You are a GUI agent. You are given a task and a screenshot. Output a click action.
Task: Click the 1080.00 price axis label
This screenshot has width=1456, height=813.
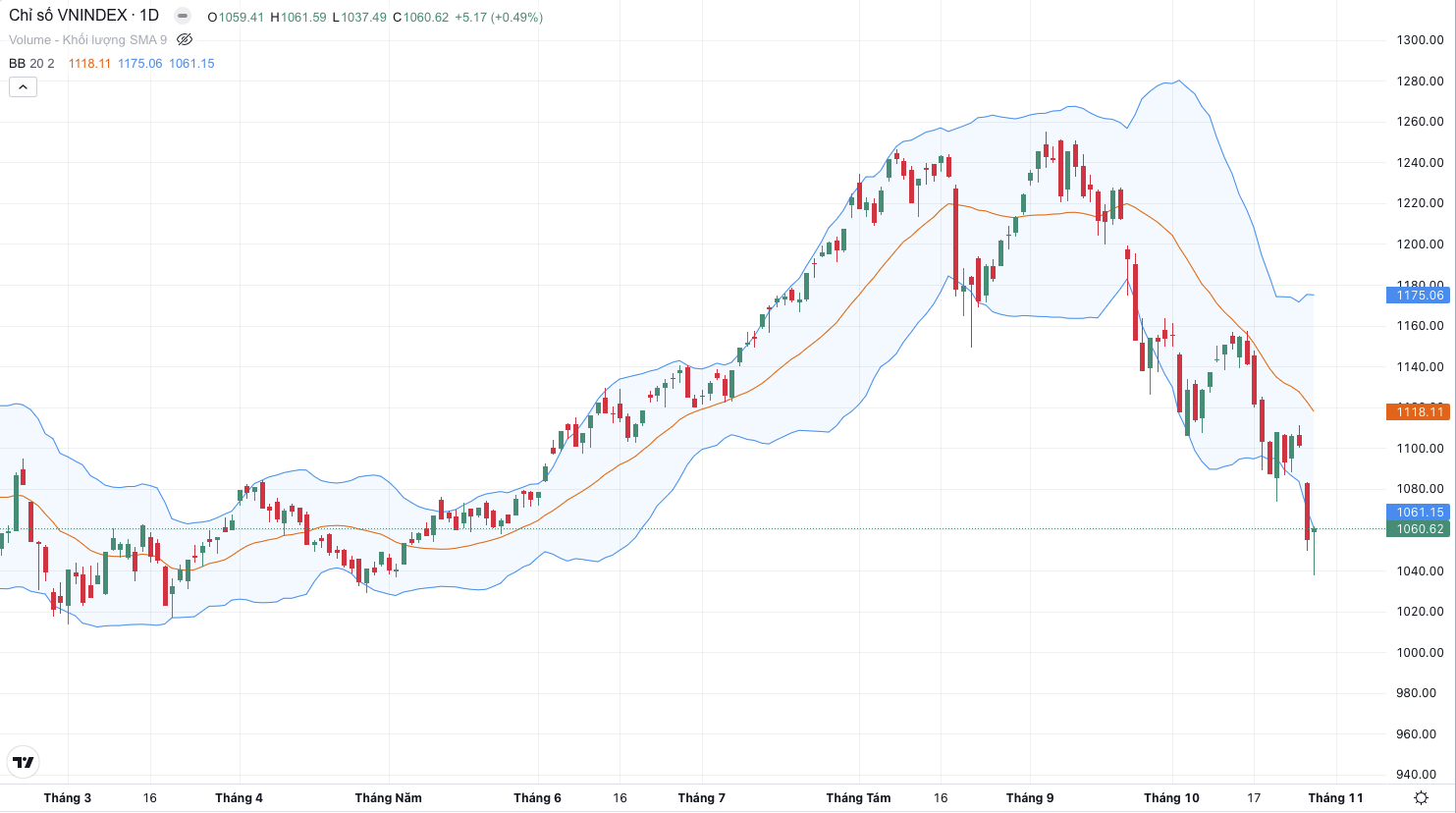(1420, 489)
